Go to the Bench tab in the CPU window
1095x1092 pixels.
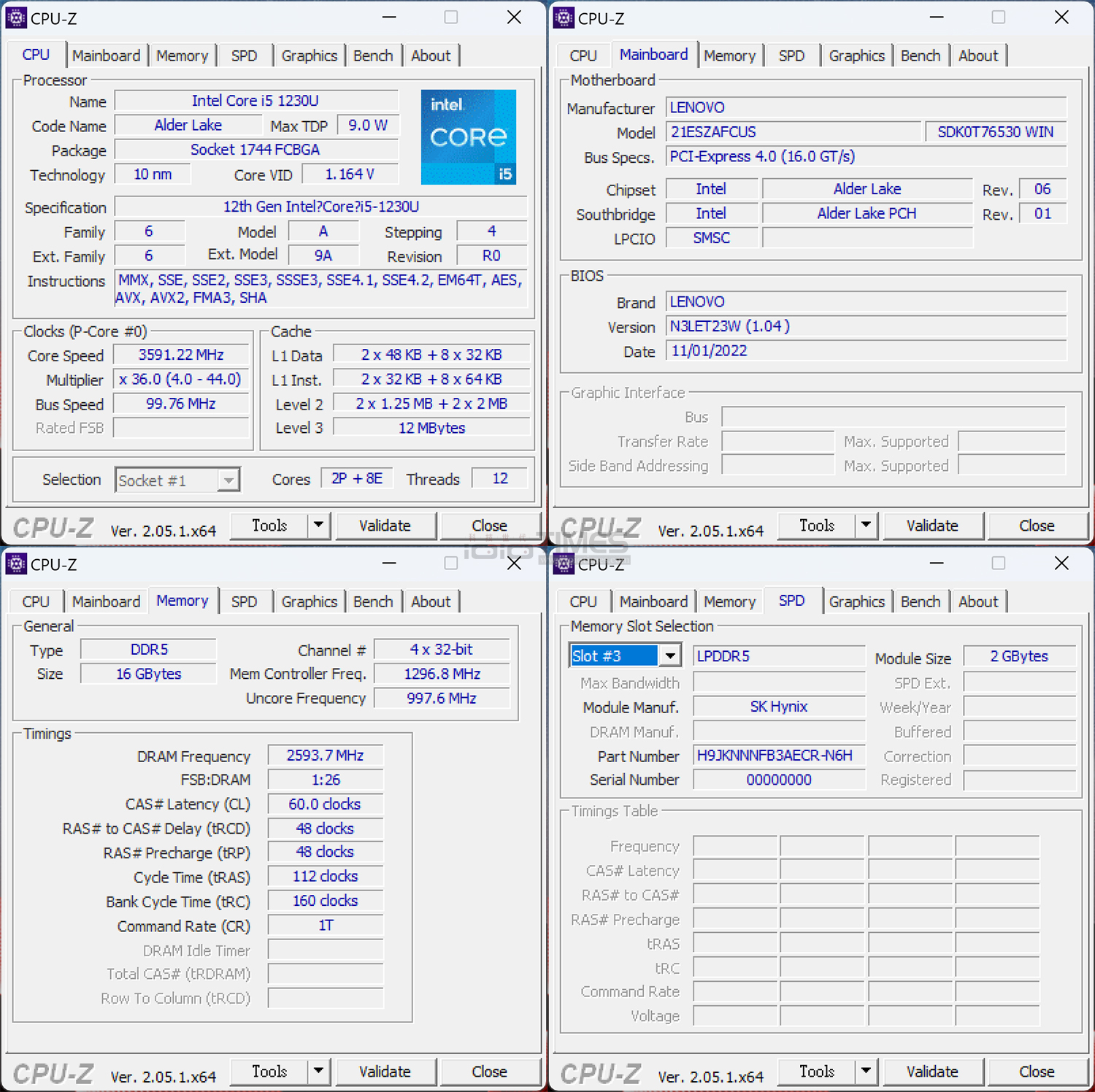click(373, 55)
